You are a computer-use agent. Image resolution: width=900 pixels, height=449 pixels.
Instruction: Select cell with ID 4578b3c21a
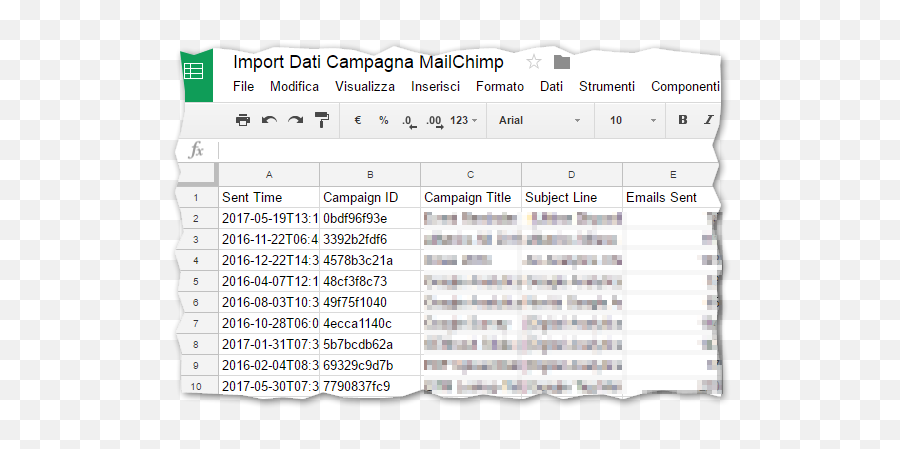point(370,261)
